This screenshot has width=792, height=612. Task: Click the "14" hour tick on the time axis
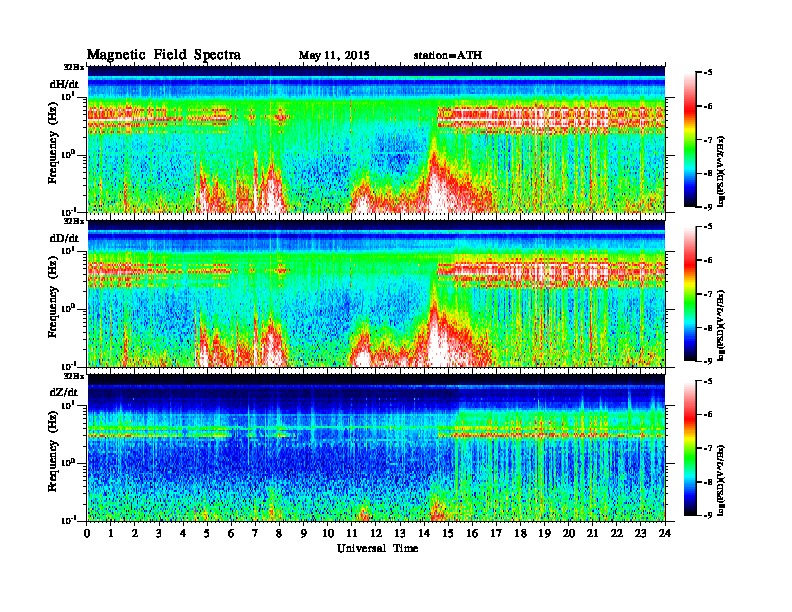click(424, 534)
